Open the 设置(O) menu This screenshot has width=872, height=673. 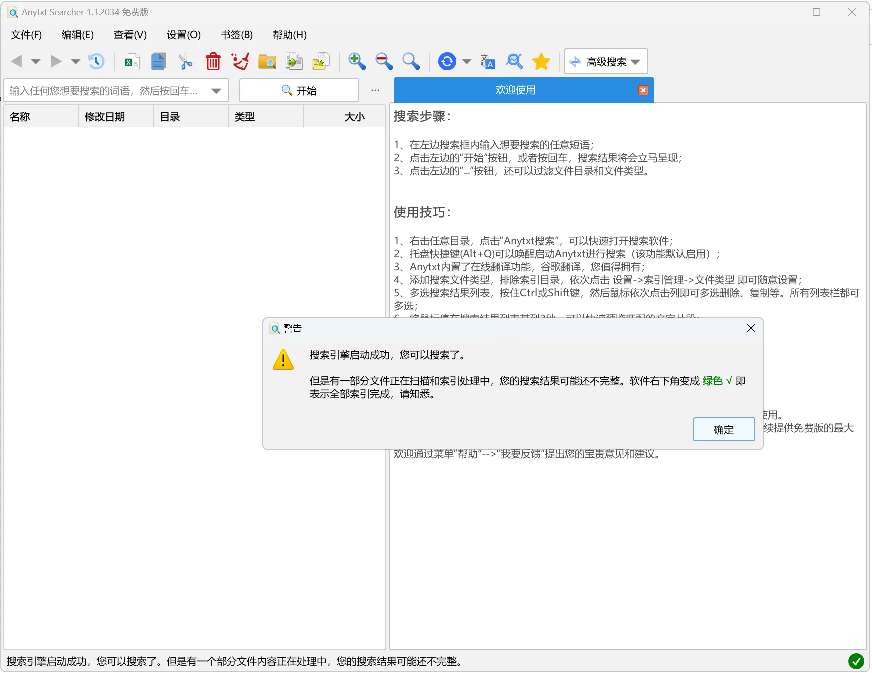click(184, 34)
